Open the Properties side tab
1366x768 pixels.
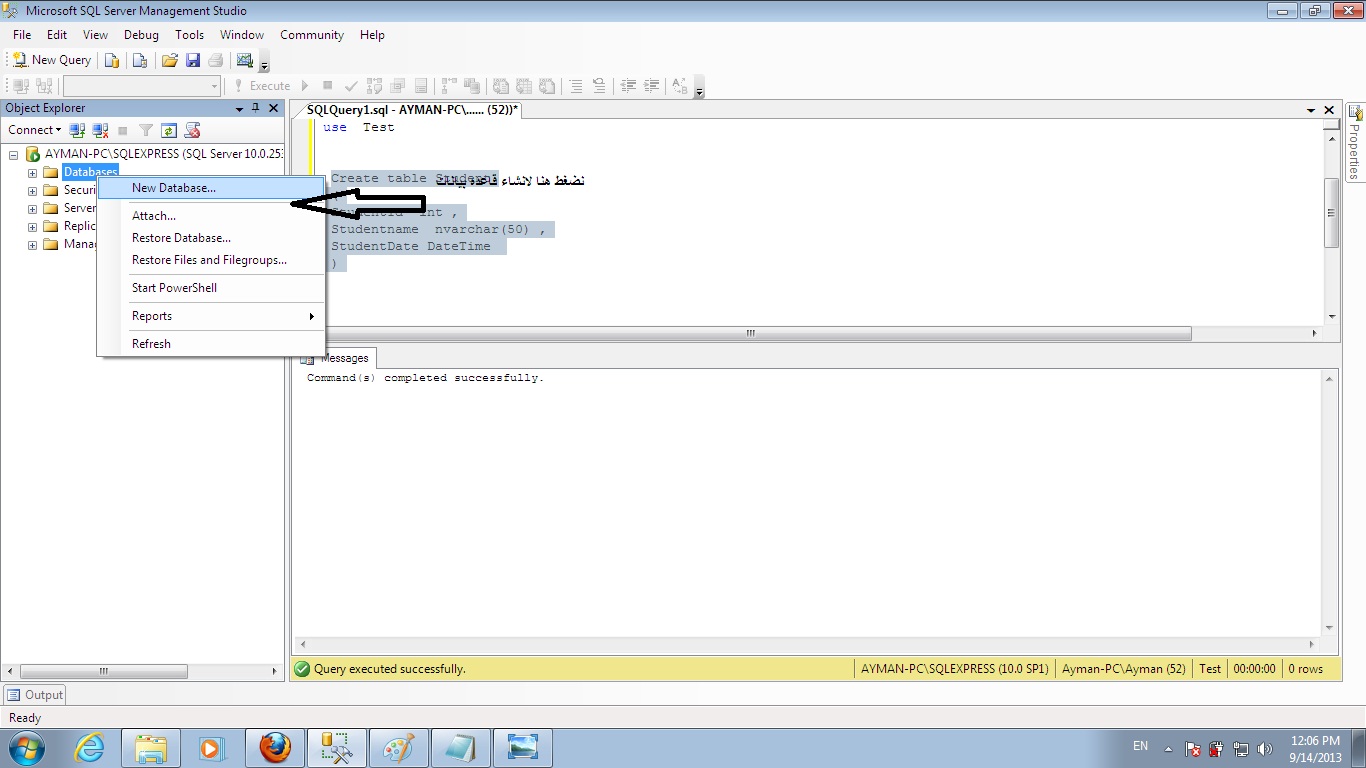click(x=1355, y=142)
